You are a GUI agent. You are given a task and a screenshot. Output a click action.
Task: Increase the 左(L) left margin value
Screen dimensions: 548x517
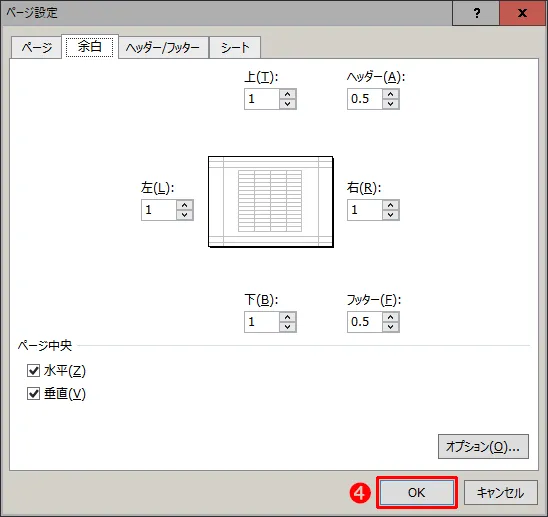pos(185,205)
